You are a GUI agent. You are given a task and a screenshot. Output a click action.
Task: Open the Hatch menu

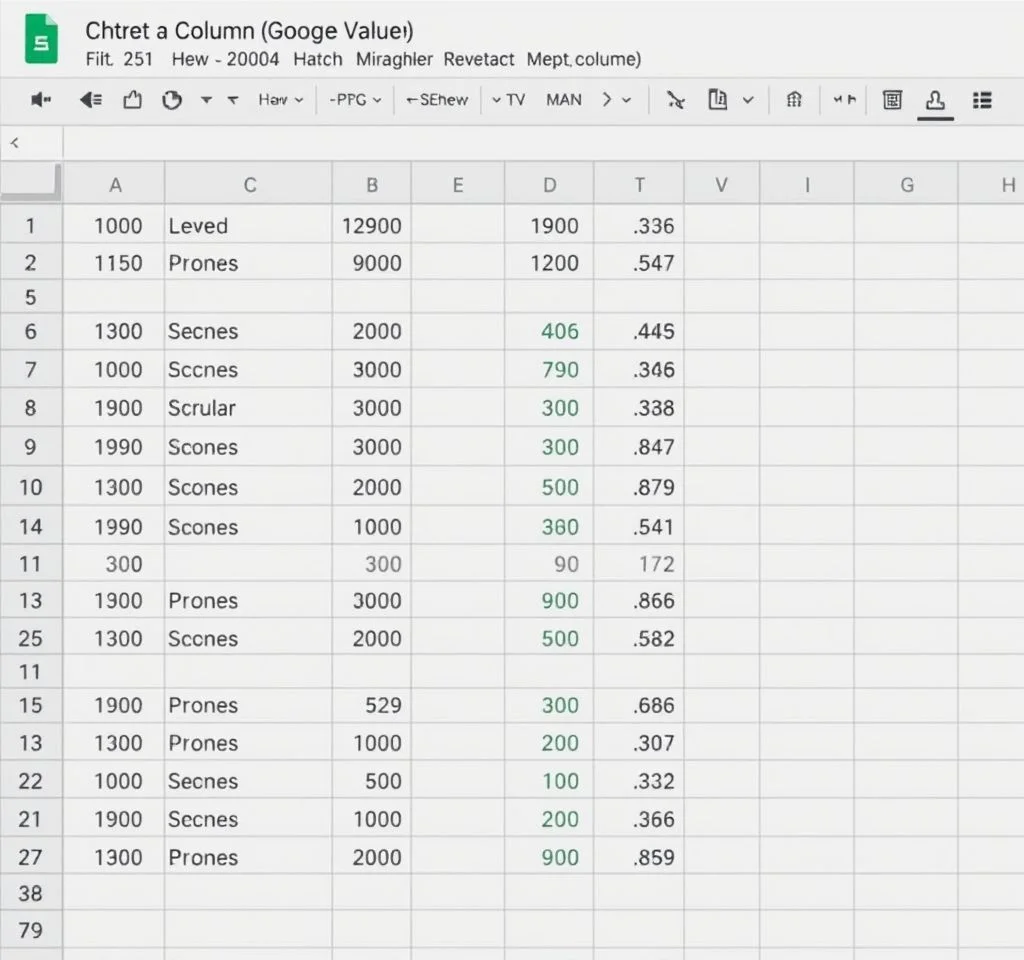pos(317,59)
